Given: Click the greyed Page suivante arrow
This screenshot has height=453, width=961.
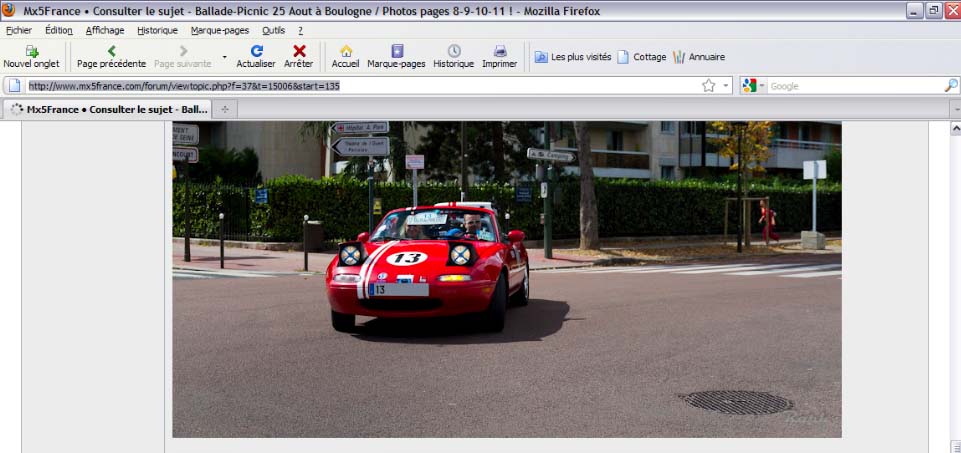Looking at the screenshot, I should coord(183,56).
